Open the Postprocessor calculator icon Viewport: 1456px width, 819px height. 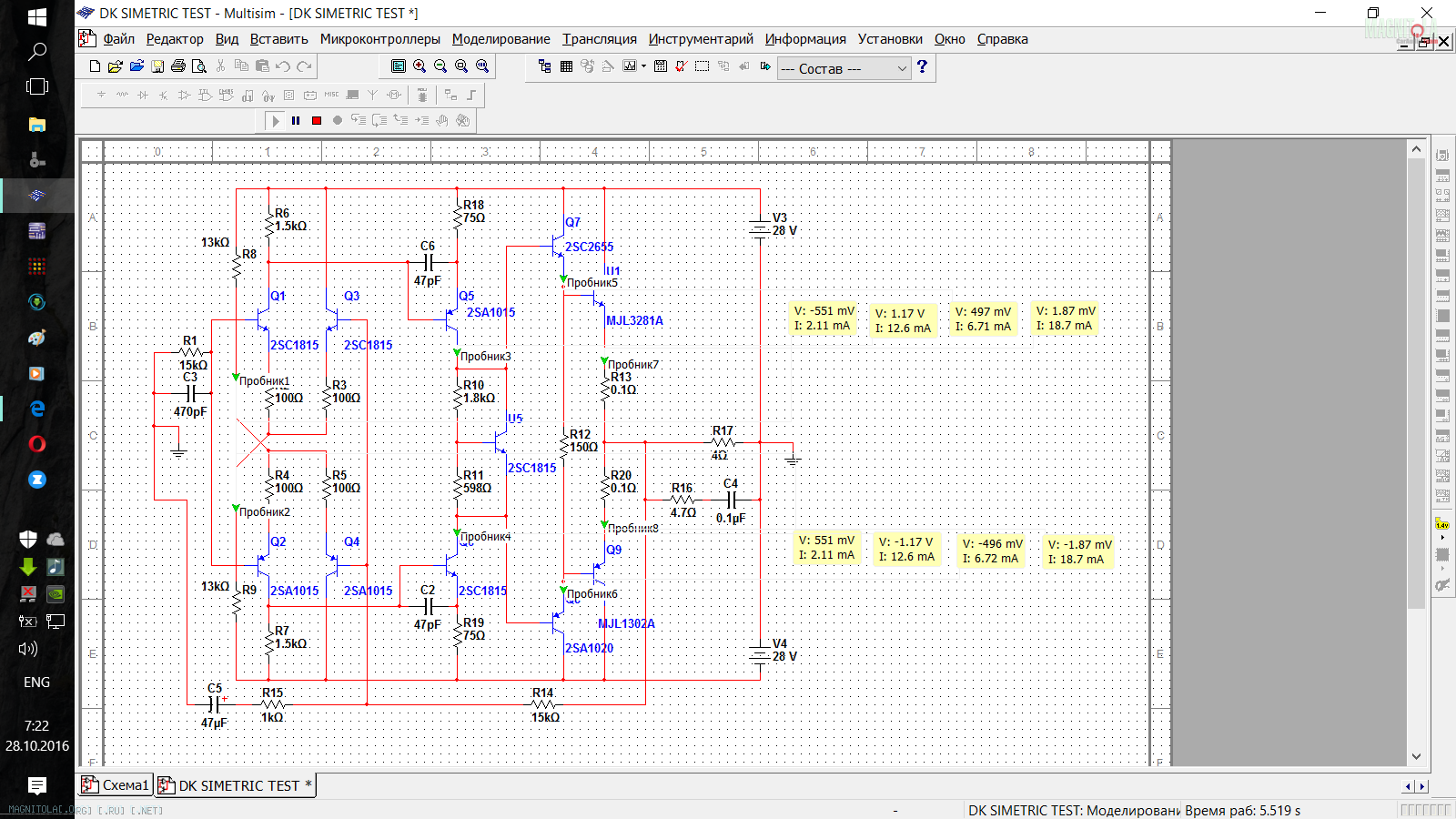tap(661, 66)
